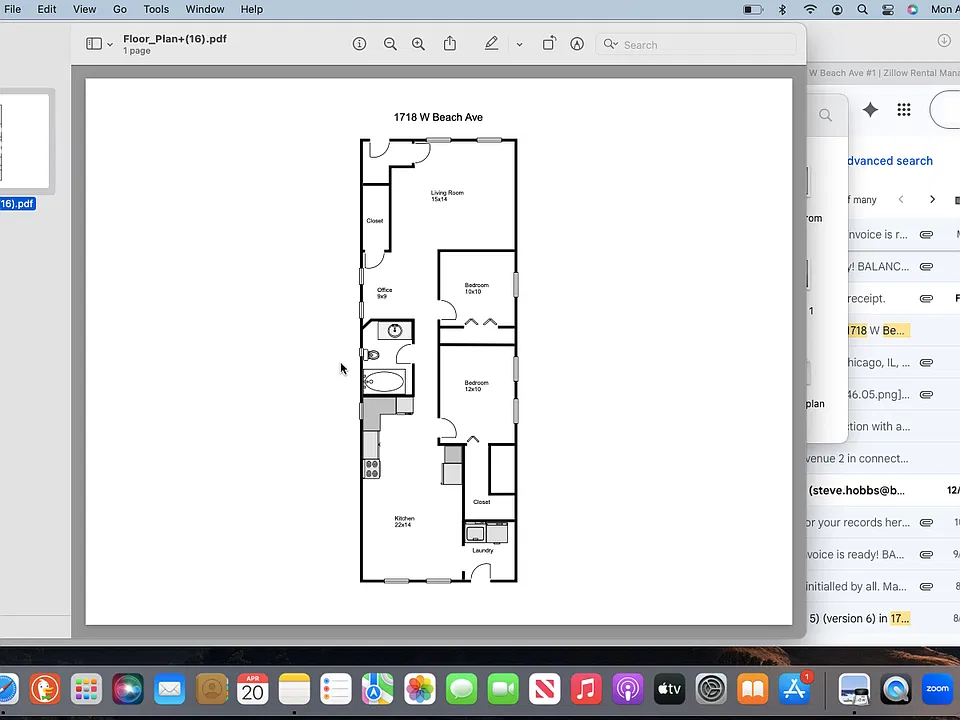Open the Help menu
Image resolution: width=960 pixels, height=720 pixels.
click(252, 9)
